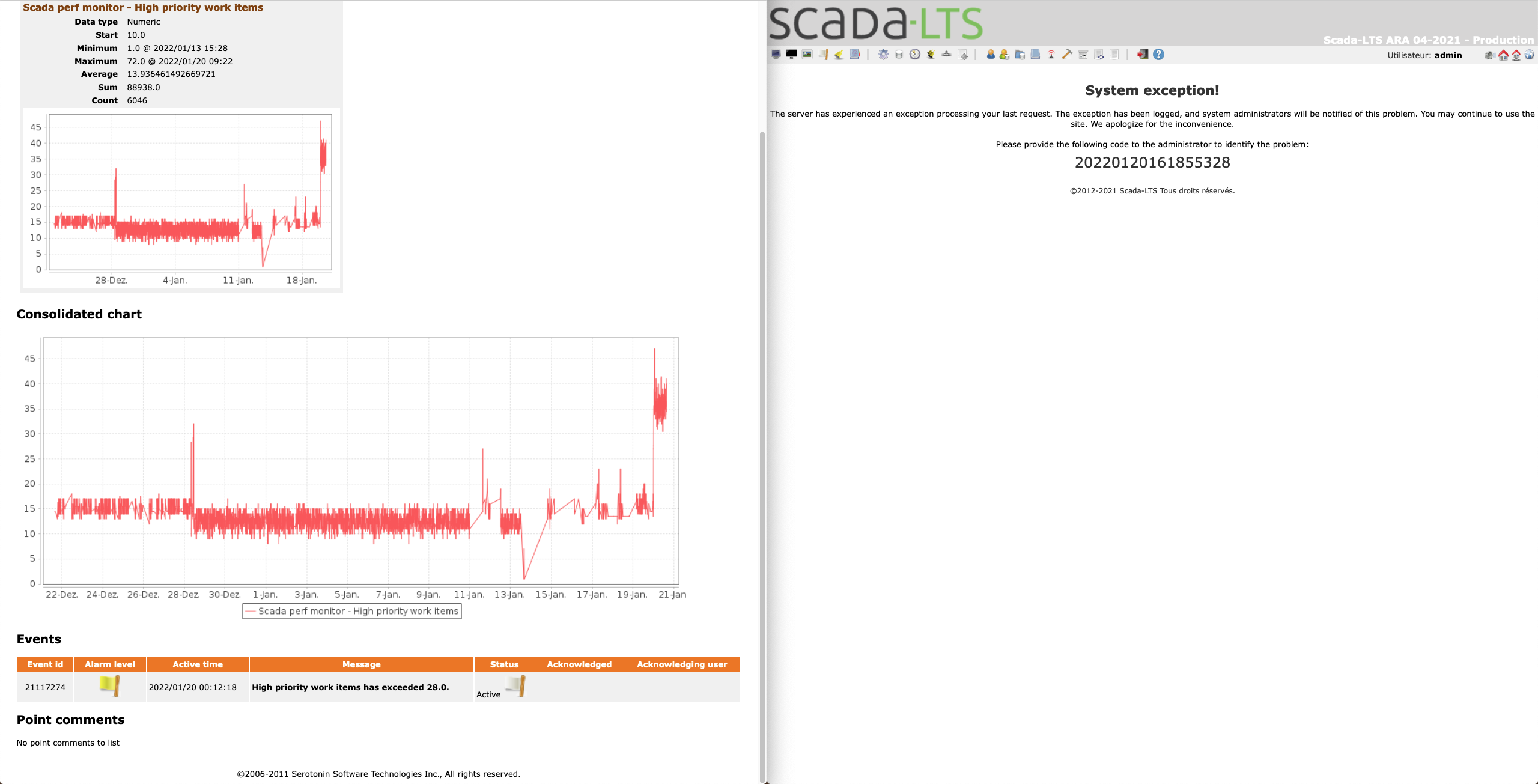Click the gear icon for data sources
The image size is (1538, 784).
[x=884, y=55]
